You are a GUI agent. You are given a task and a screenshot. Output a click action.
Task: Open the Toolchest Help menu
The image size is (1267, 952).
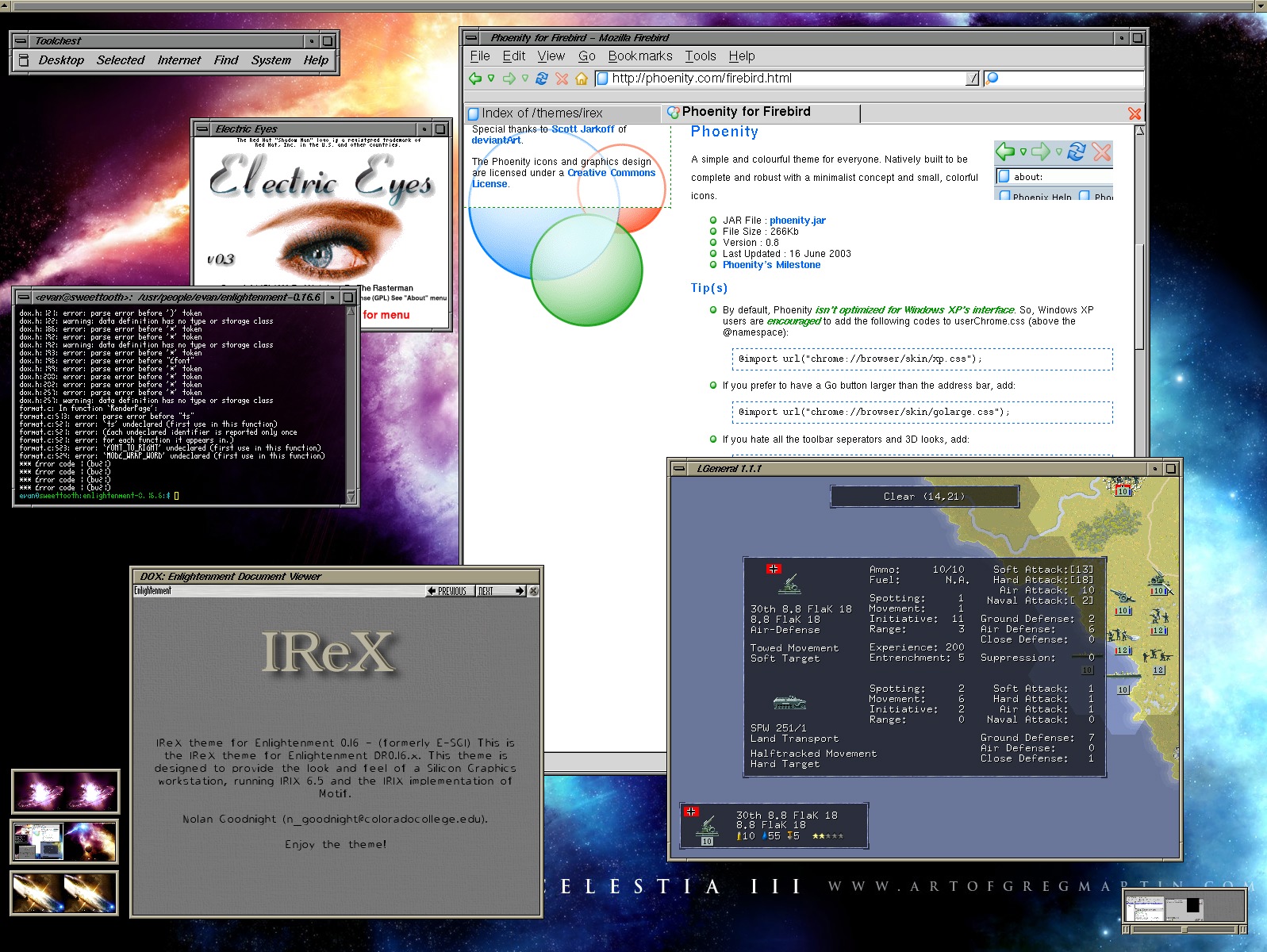[316, 60]
